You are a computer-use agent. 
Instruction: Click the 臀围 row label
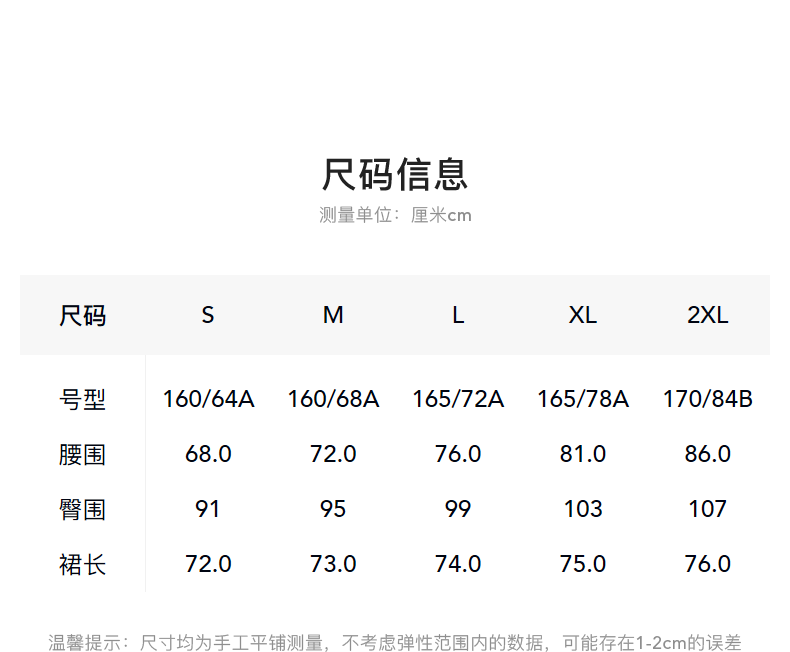click(82, 510)
